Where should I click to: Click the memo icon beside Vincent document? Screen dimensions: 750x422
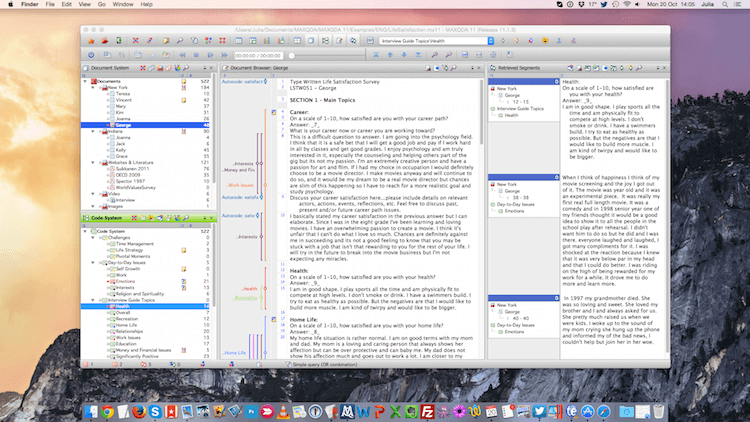pyautogui.click(x=183, y=102)
